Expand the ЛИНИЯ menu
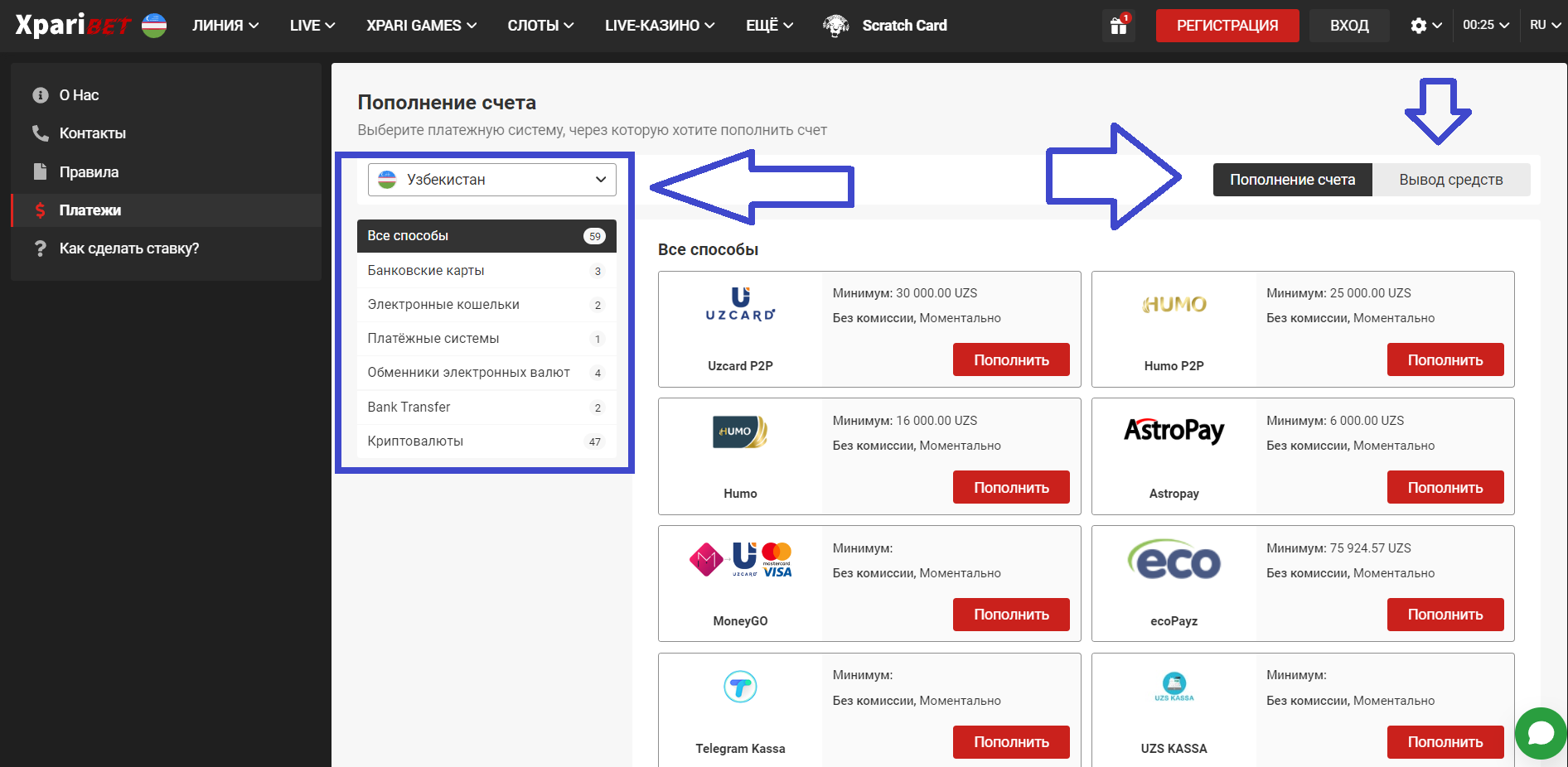The image size is (1568, 767). 225,26
